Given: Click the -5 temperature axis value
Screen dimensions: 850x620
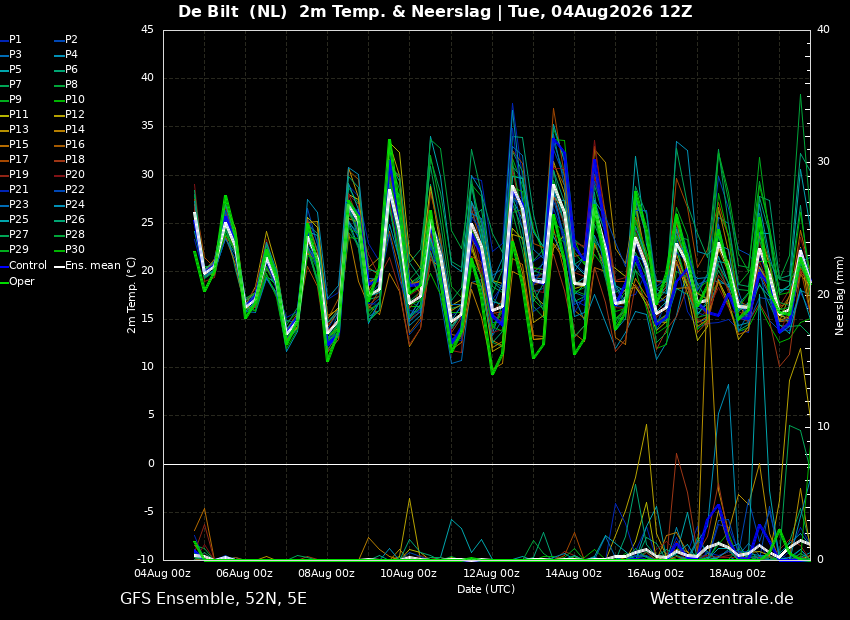Looking at the screenshot, I should (x=149, y=512).
